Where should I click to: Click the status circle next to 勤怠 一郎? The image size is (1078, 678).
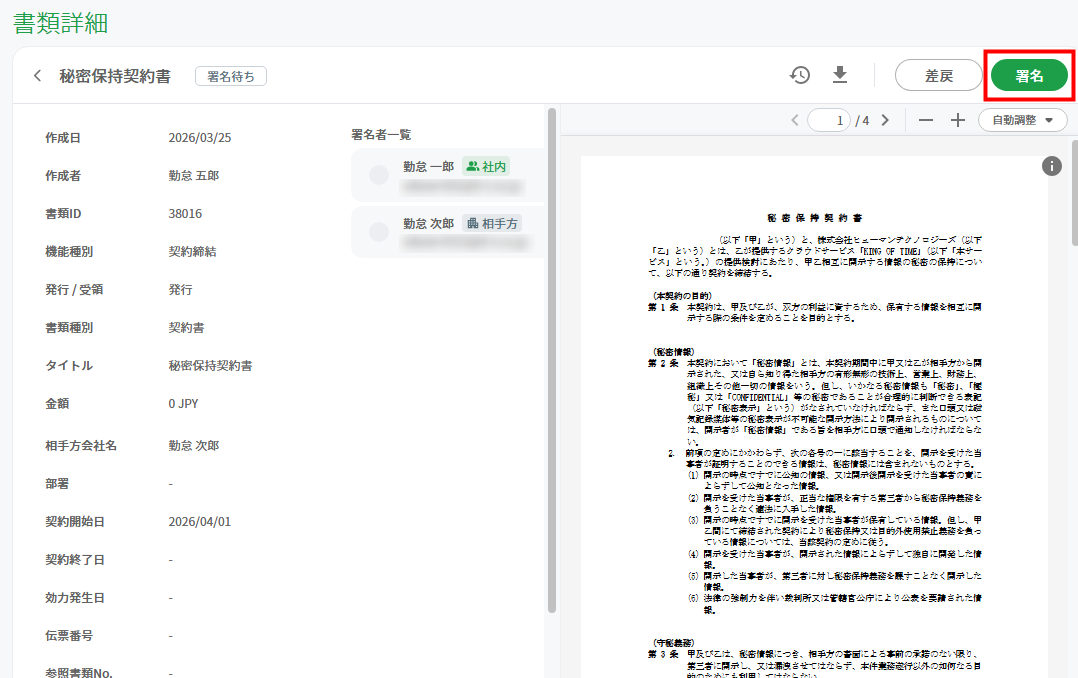[379, 175]
